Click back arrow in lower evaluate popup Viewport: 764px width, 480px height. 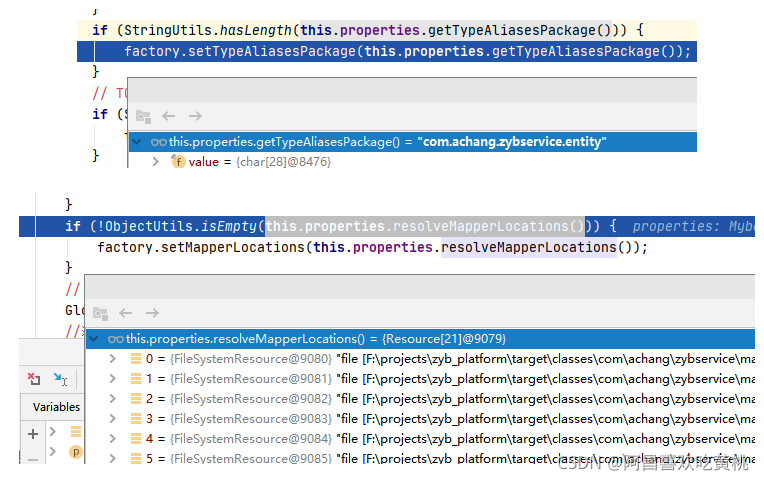(126, 313)
